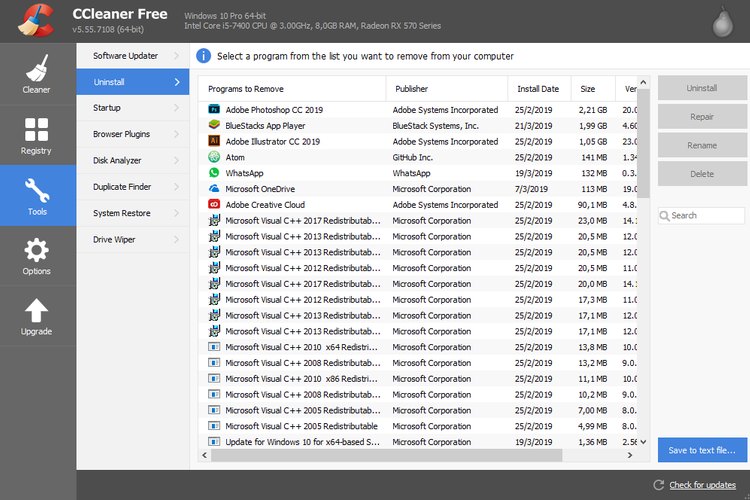Screen dimensions: 750x500
Task: Select Microsoft OneDrive program name
Action: pos(260,189)
